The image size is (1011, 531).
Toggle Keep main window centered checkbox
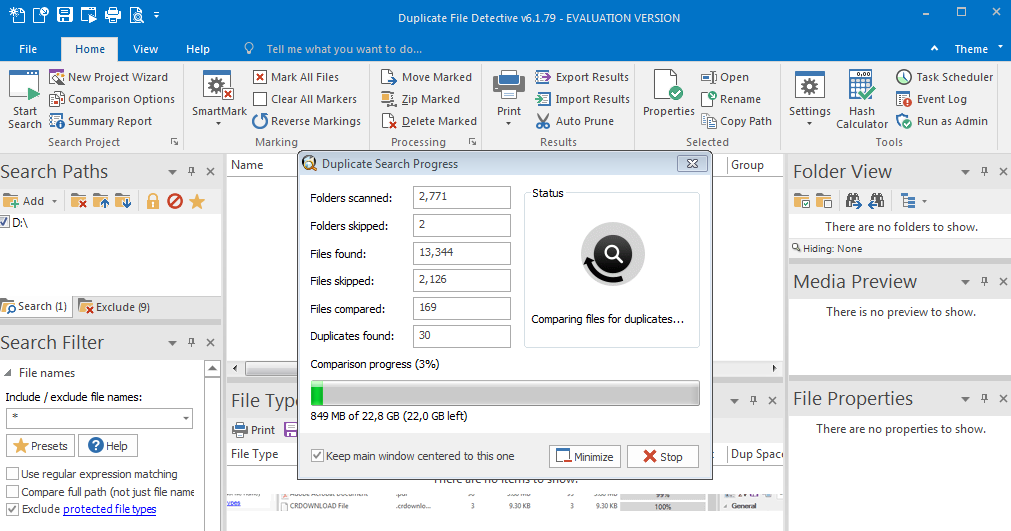pos(317,456)
